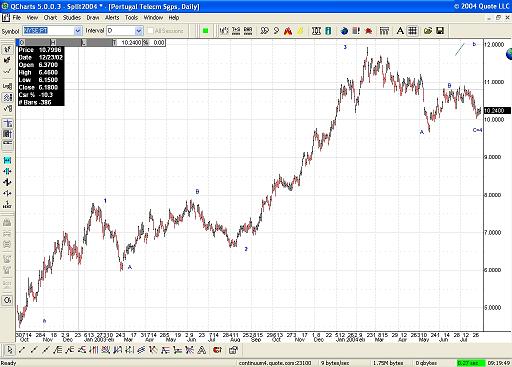Screen dimensions: 512x367
Task: Open the Chart menu
Action: point(50,18)
